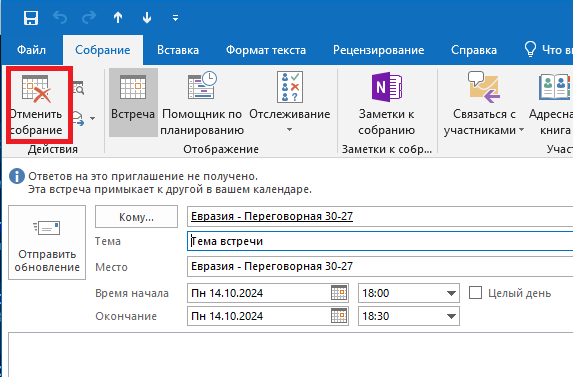This screenshot has width=573, height=377.
Task: Click the attendees field with Евразия - Переговорная 30-27
Action: tap(380, 216)
